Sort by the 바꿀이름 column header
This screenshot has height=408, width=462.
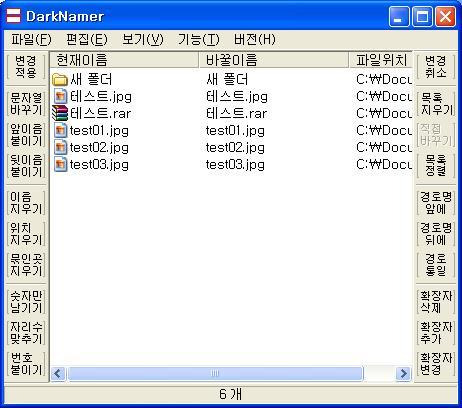[x=274, y=60]
